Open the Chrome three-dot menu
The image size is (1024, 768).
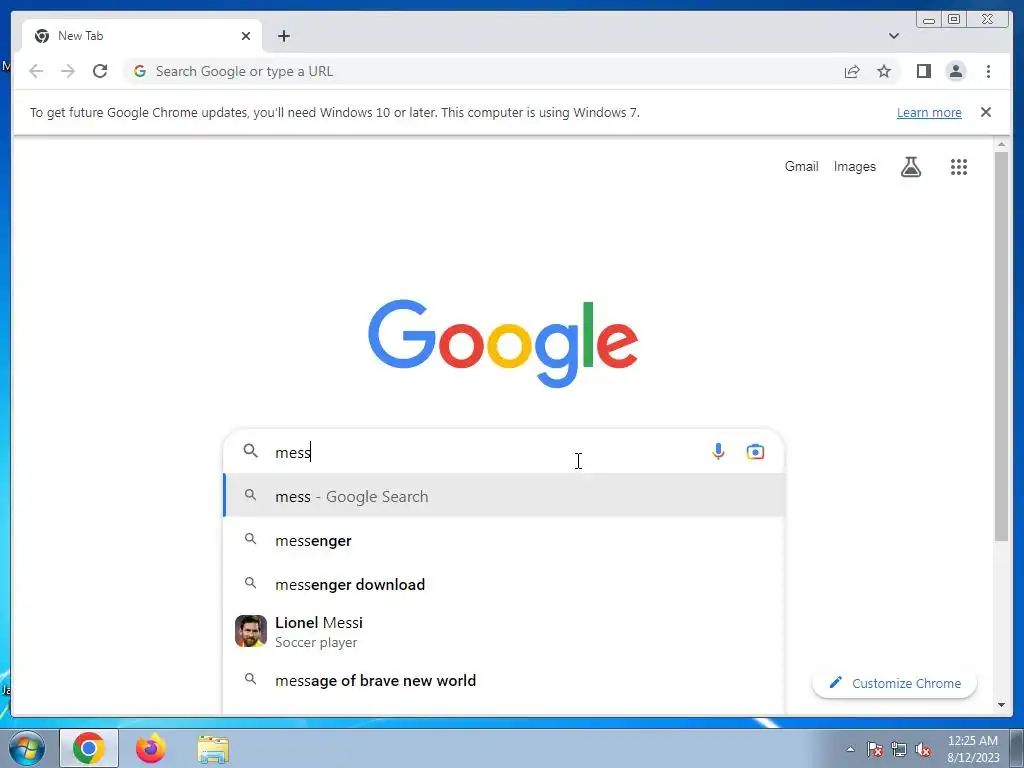988,71
